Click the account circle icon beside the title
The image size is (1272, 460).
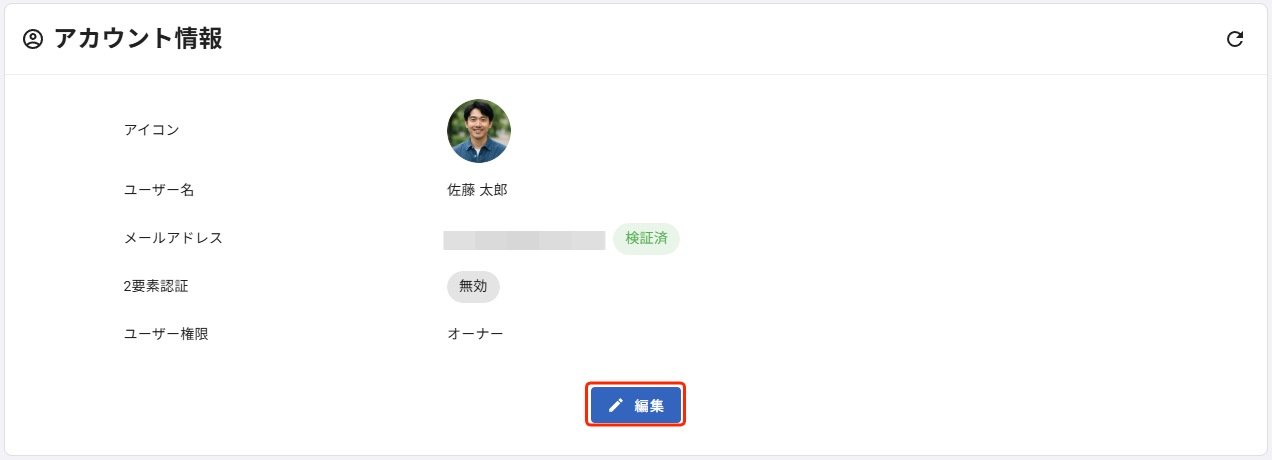pos(33,39)
